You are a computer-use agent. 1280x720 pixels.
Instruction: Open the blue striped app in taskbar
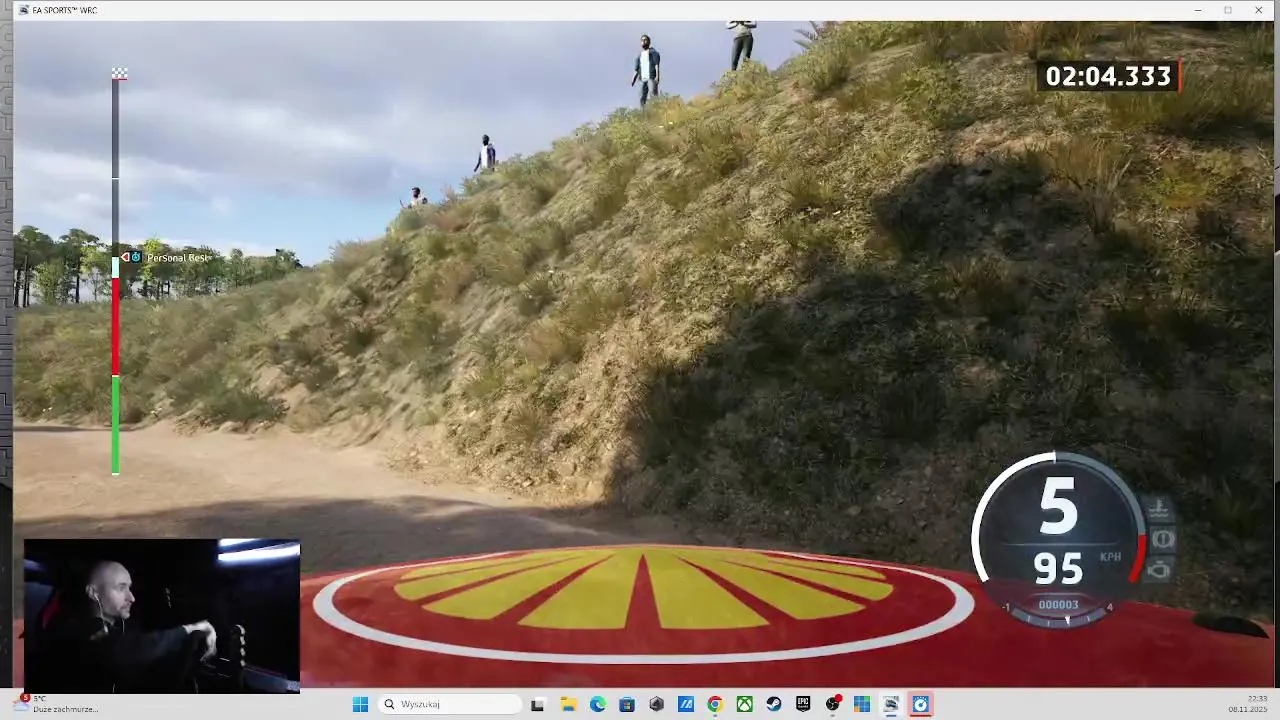pyautogui.click(x=686, y=704)
